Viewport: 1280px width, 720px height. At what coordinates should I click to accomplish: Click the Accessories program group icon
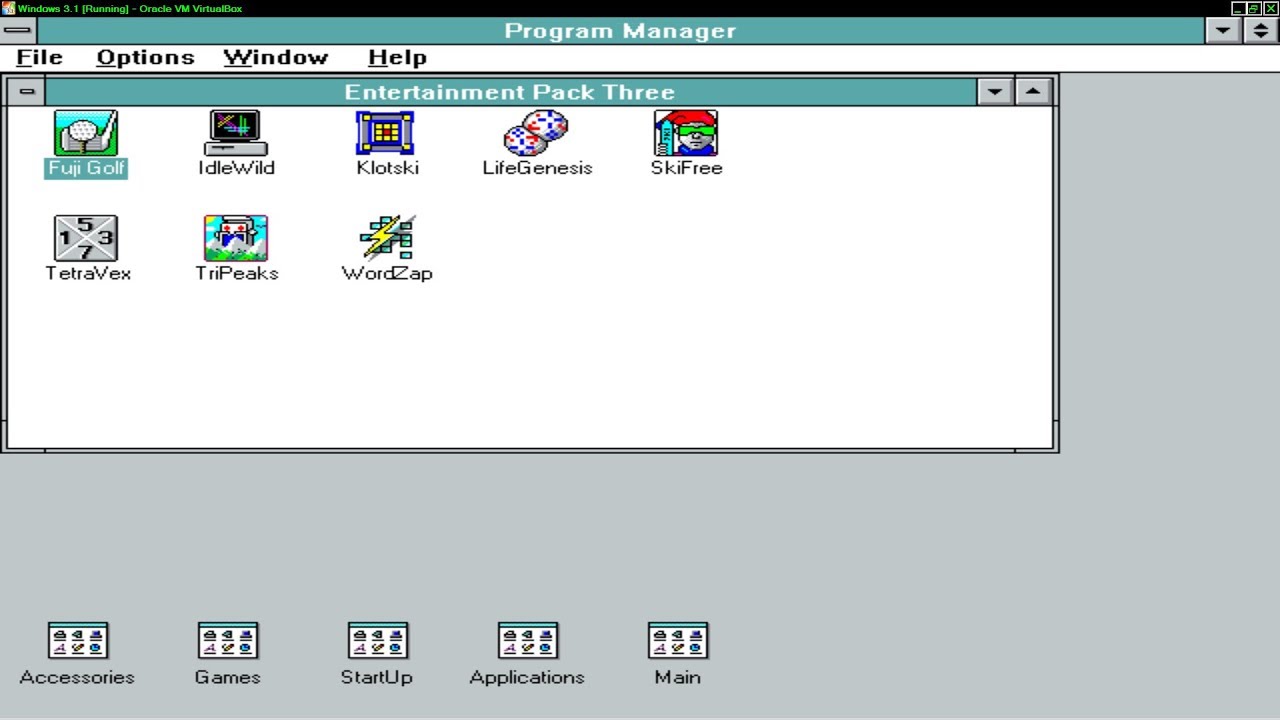click(x=78, y=641)
